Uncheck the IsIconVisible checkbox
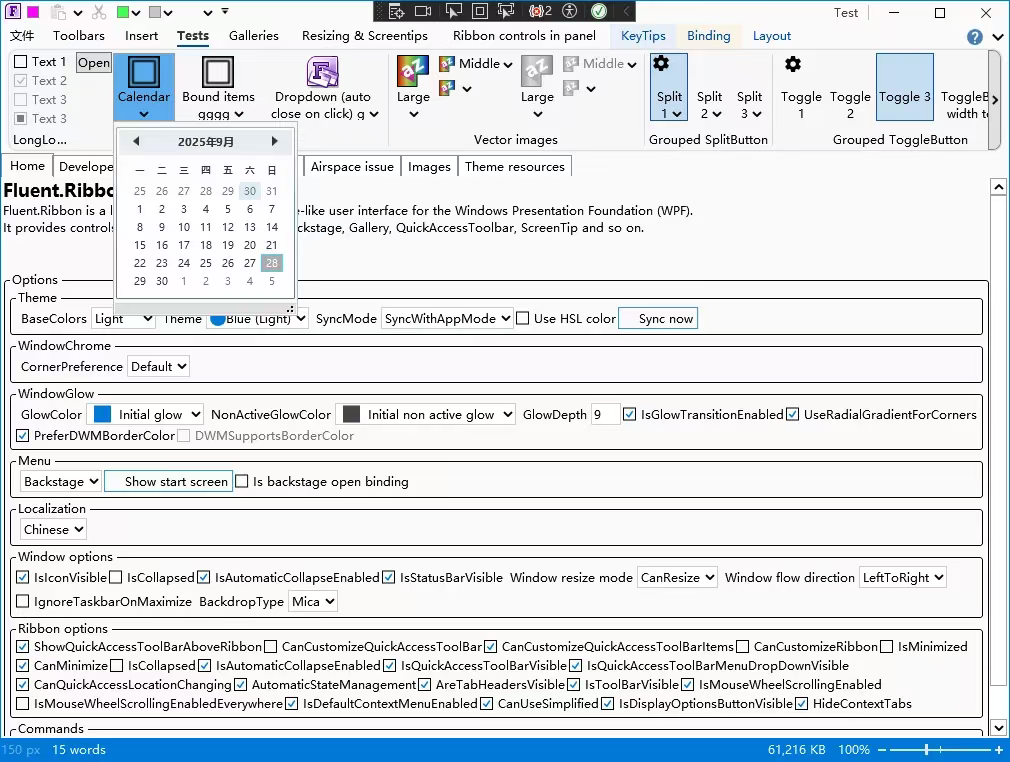The image size is (1010, 762). 23,577
